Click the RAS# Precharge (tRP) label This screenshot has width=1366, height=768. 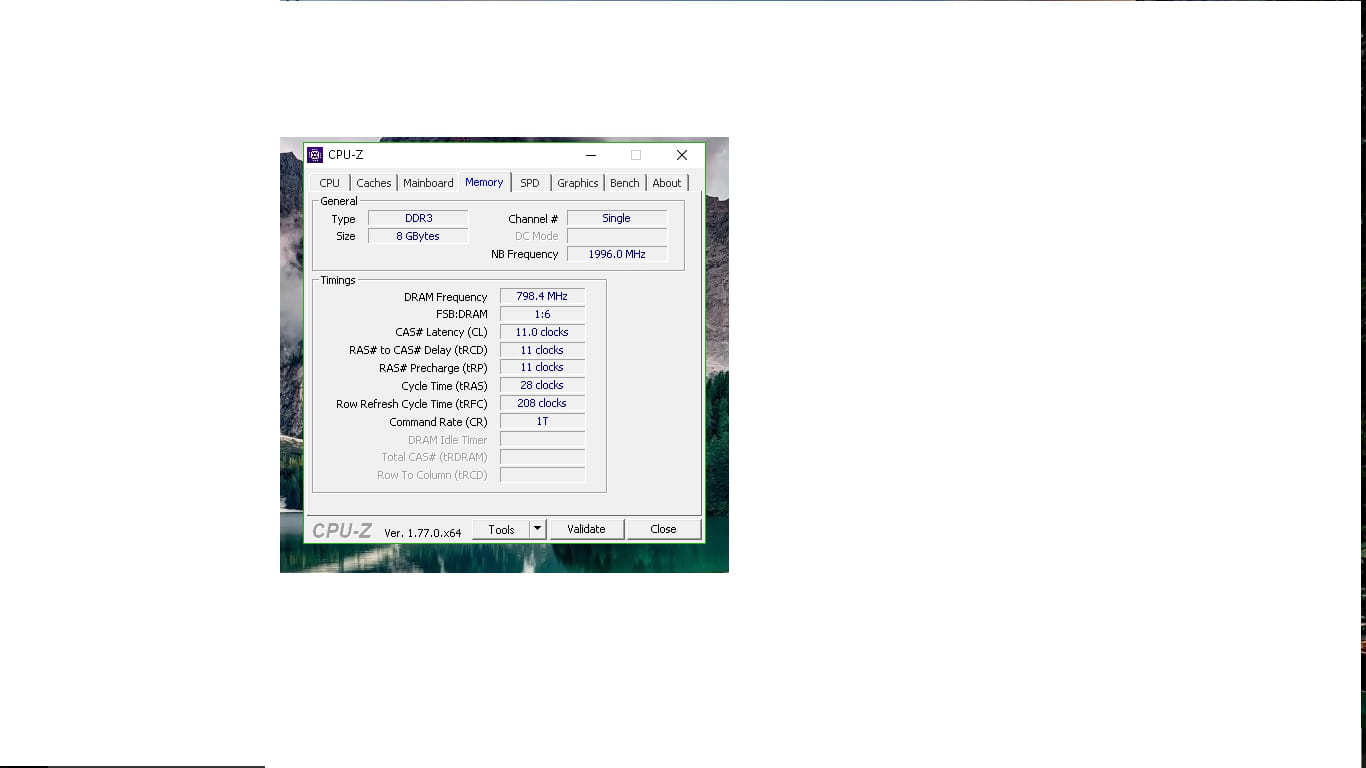[x=433, y=368]
